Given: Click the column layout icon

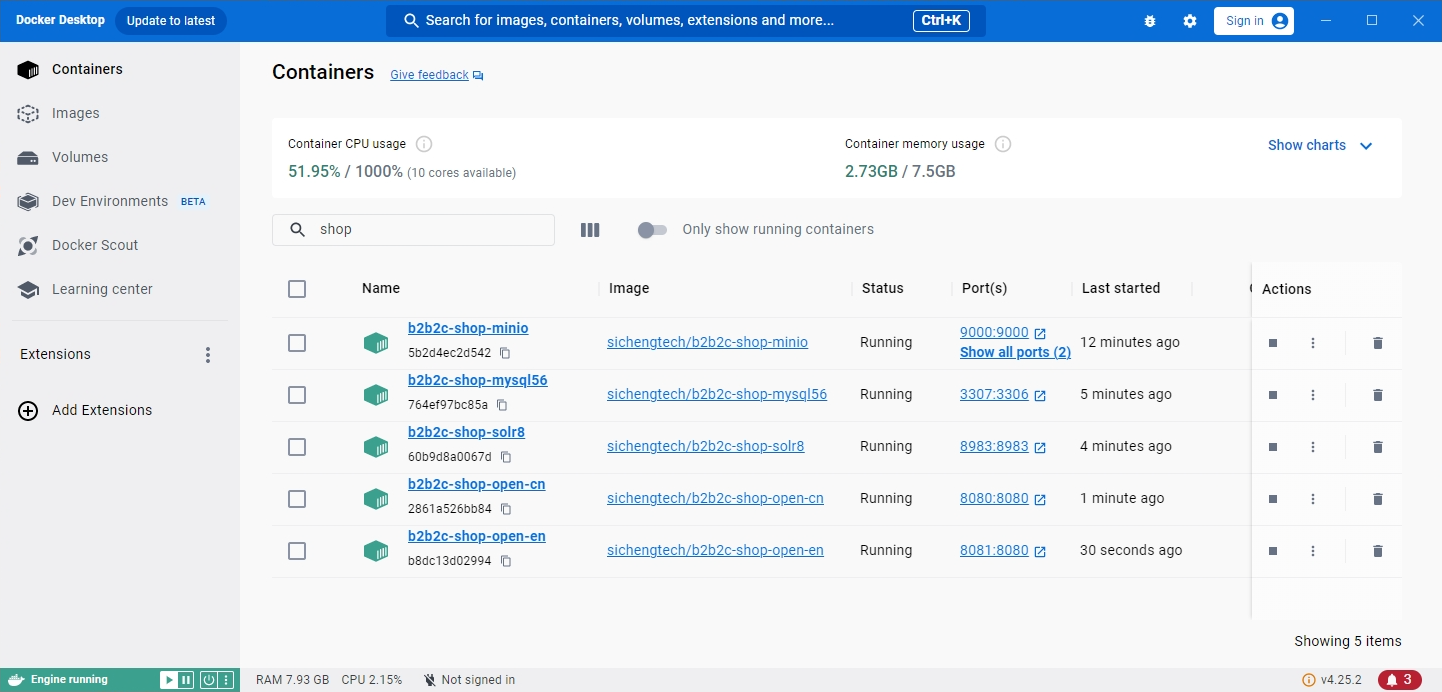Looking at the screenshot, I should pyautogui.click(x=590, y=230).
